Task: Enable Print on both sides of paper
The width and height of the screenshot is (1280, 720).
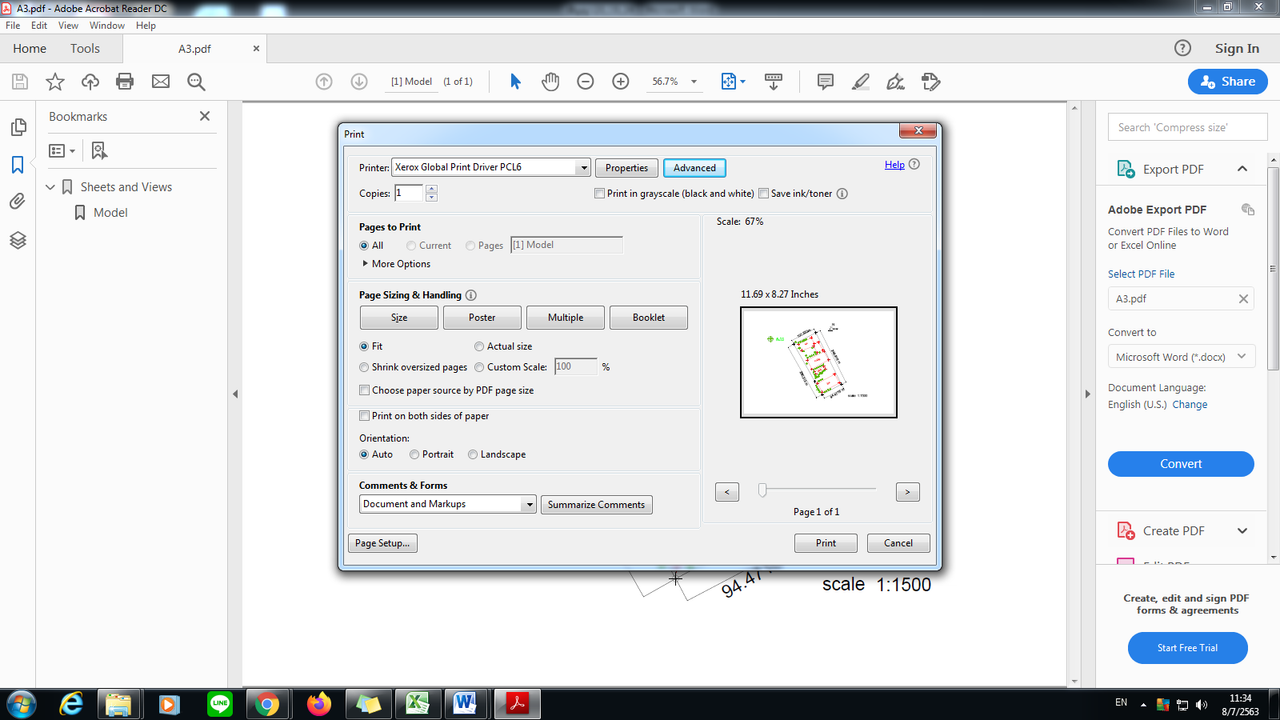Action: [364, 416]
